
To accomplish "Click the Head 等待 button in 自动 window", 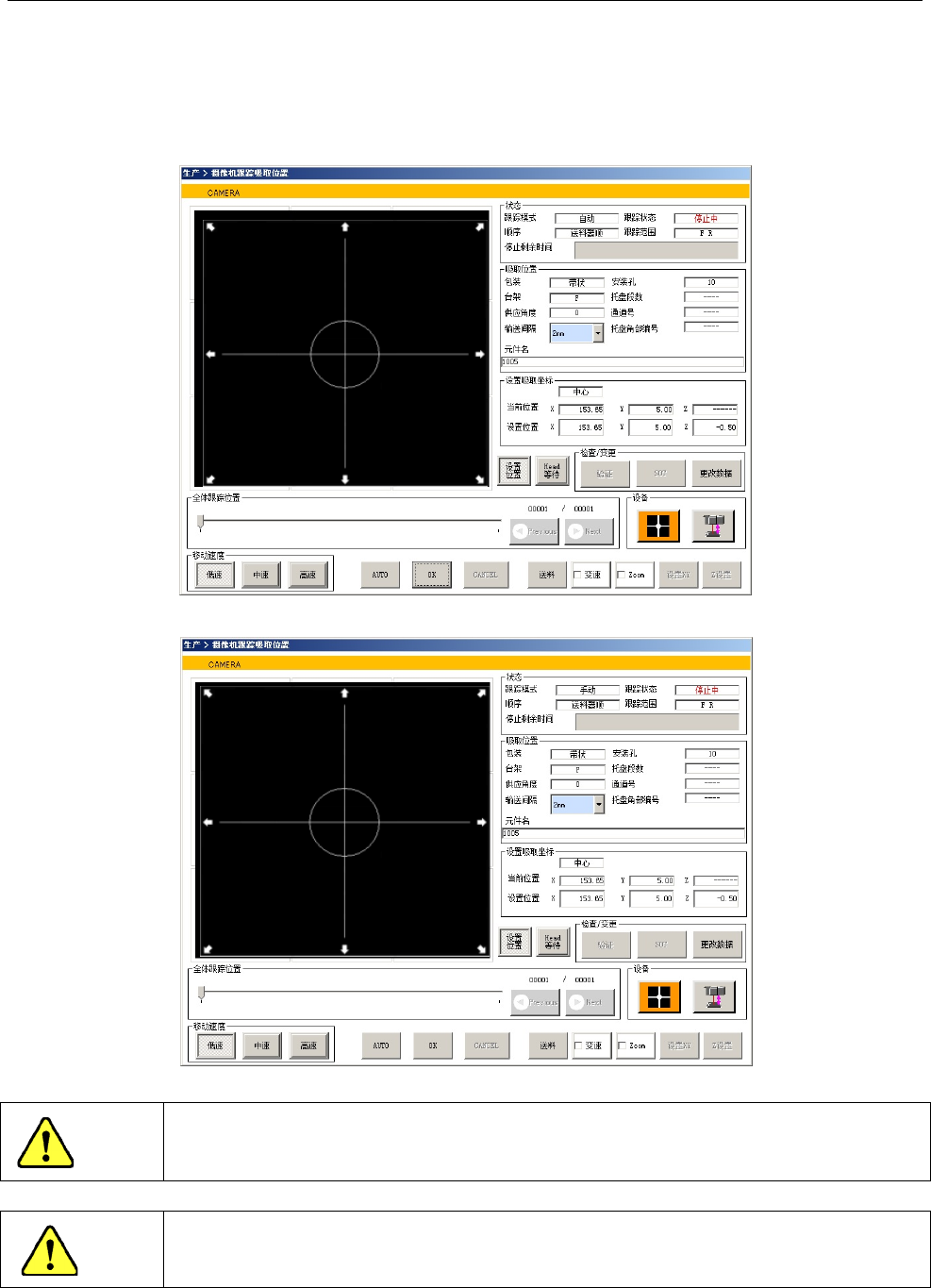I will coord(552,471).
